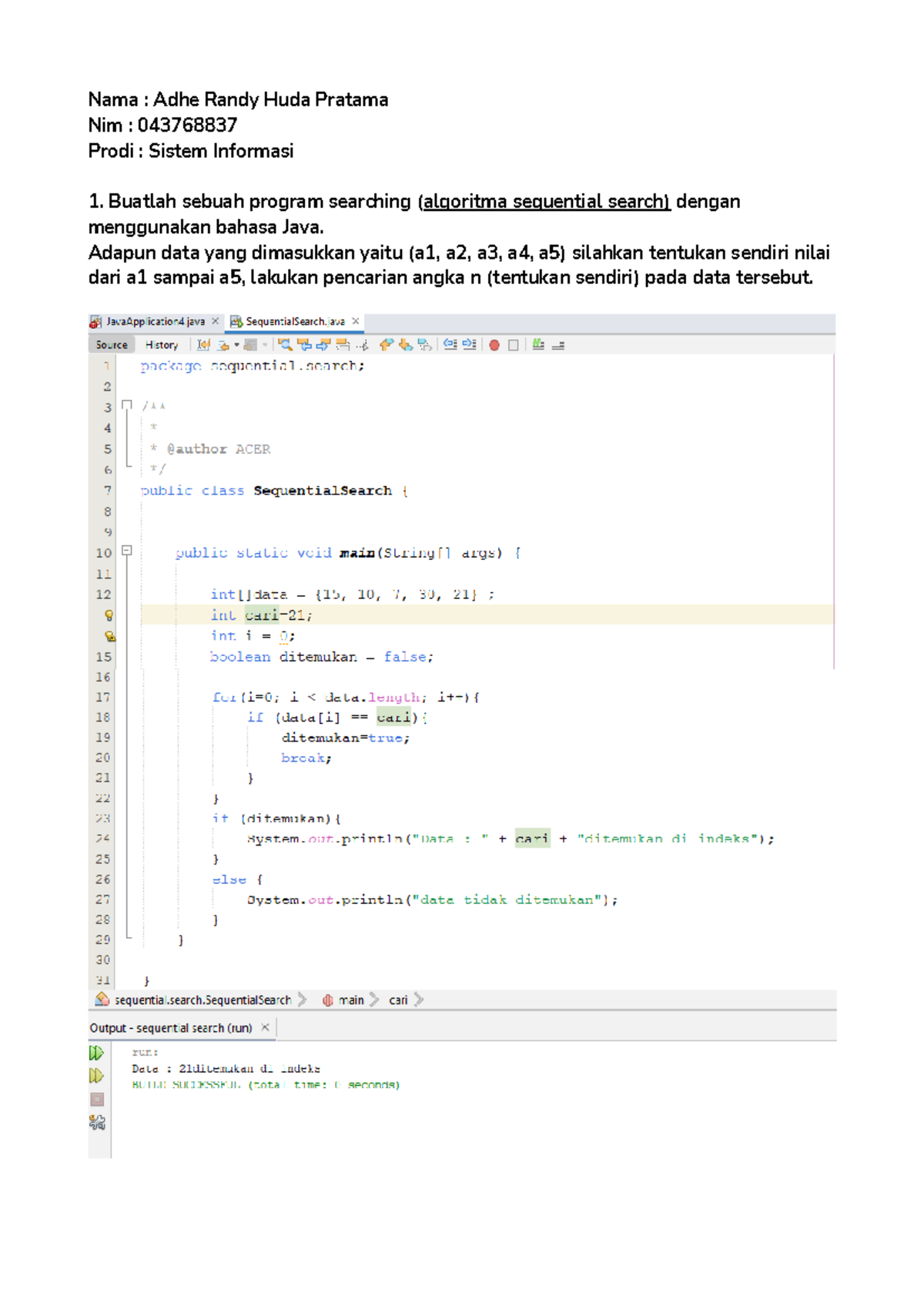This screenshot has height=1306, width=924.
Task: Click Toggle Bookmark icon
Action: click(x=424, y=345)
